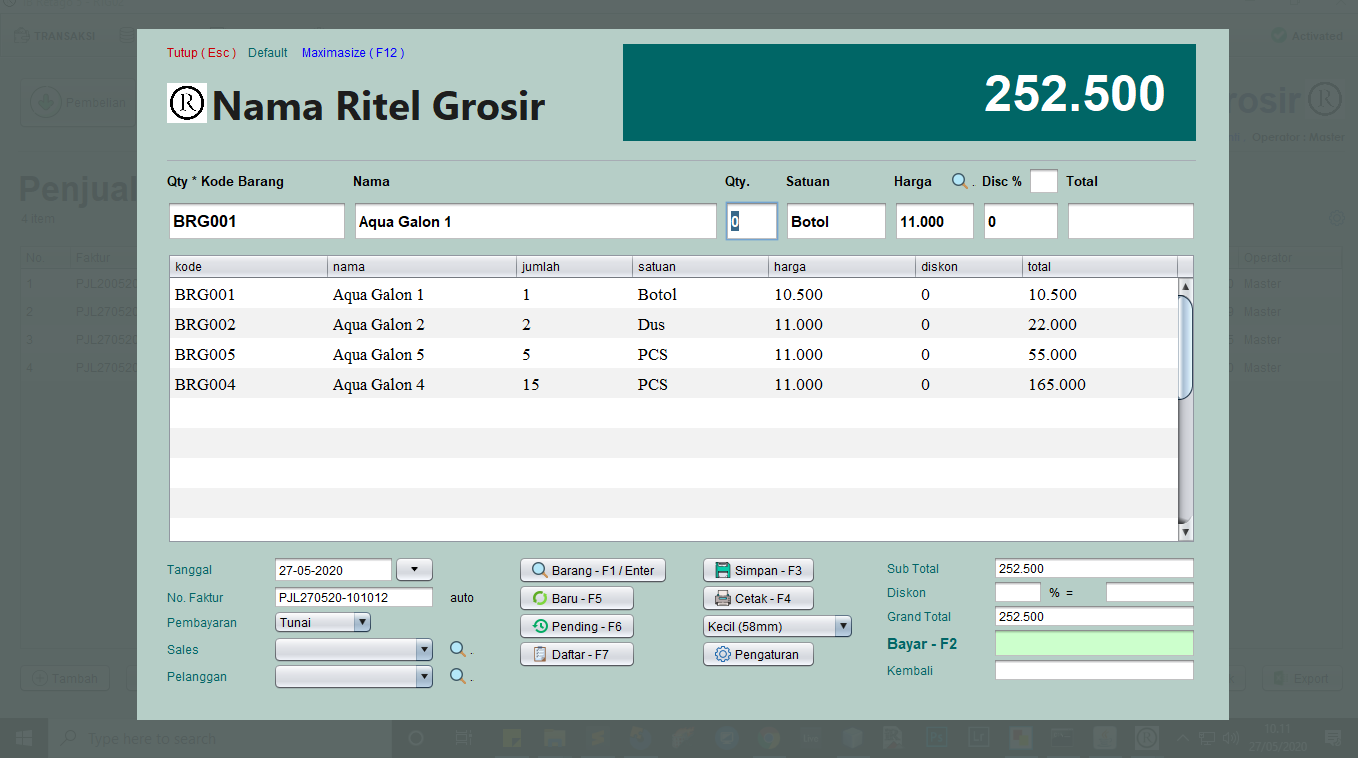
Task: Click the Qty. input field
Action: pos(751,221)
